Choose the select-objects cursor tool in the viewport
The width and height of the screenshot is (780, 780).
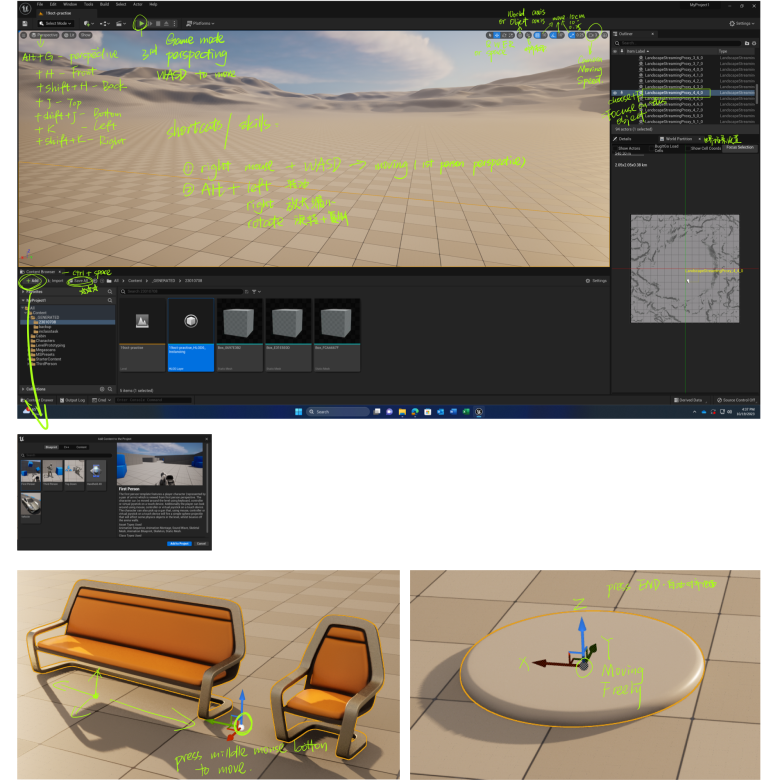pyautogui.click(x=489, y=35)
